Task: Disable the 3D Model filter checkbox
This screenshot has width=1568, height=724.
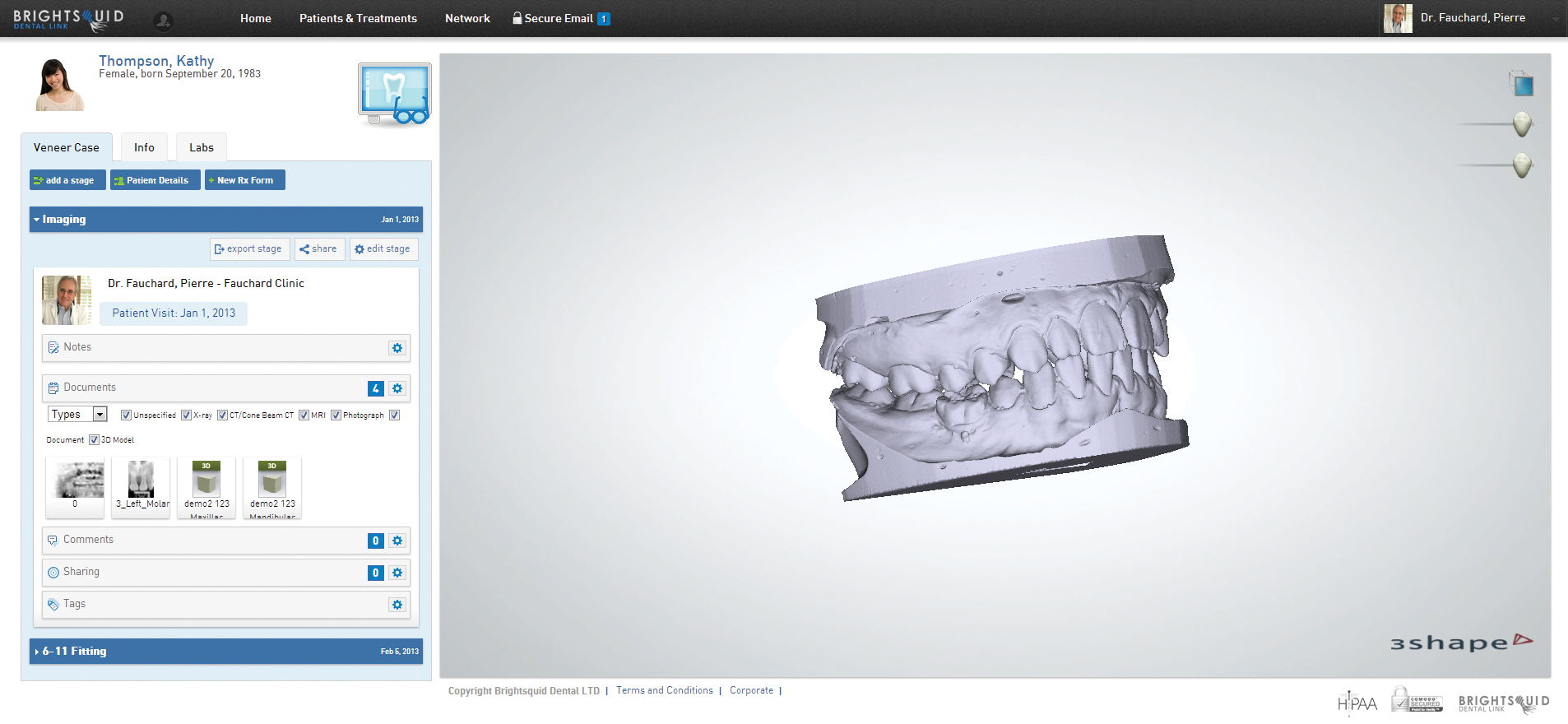Action: 94,440
